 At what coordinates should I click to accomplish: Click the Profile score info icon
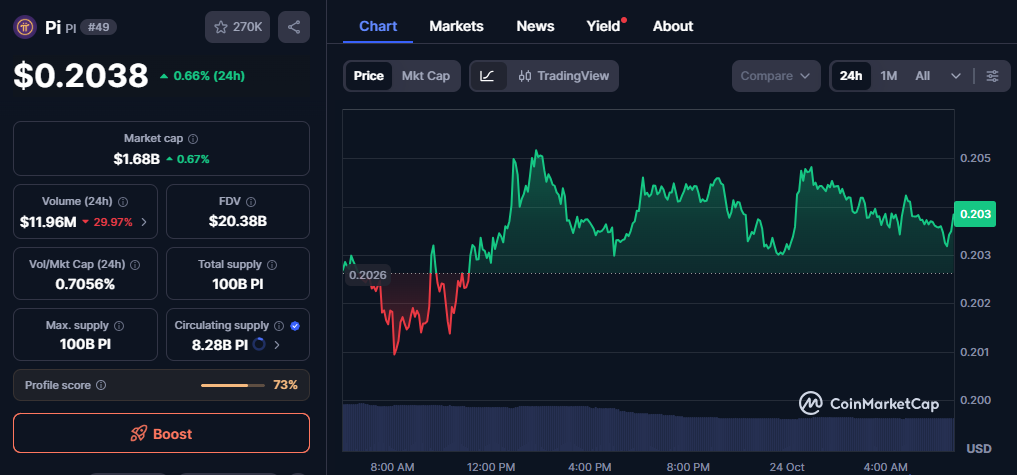tap(101, 385)
